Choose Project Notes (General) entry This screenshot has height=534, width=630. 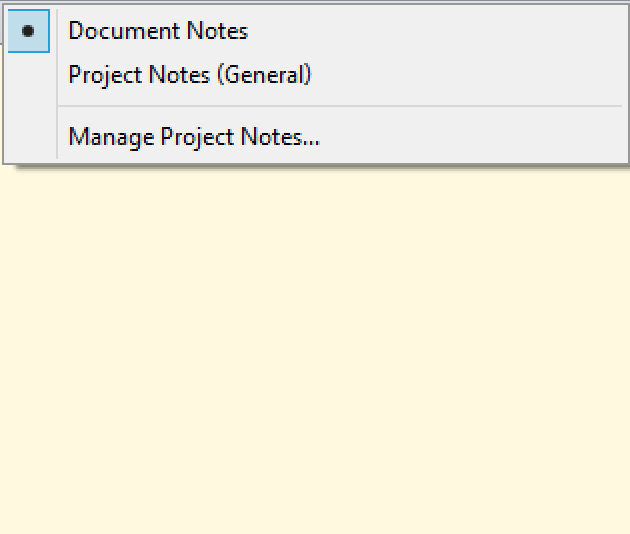click(x=190, y=75)
